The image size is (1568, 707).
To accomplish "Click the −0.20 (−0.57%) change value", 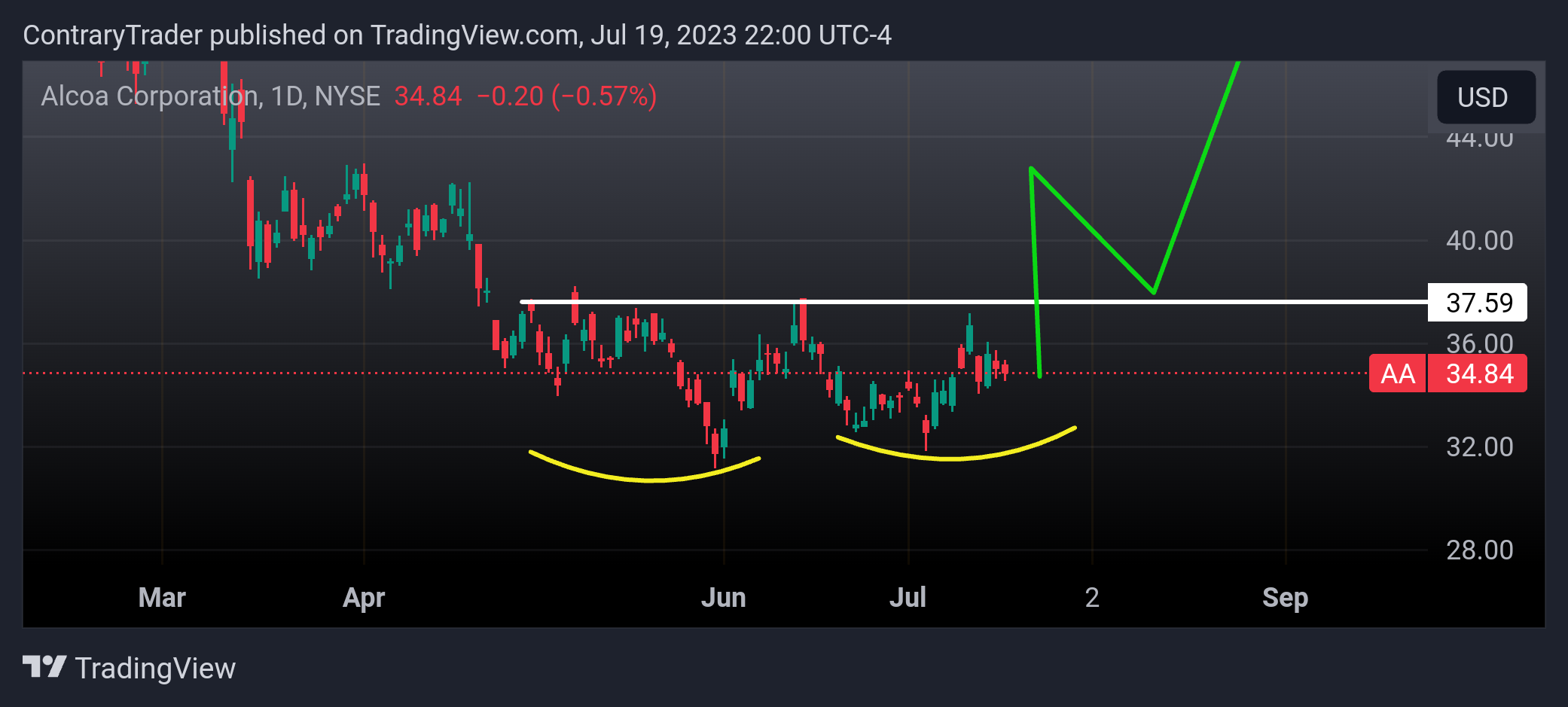I will (566, 96).
